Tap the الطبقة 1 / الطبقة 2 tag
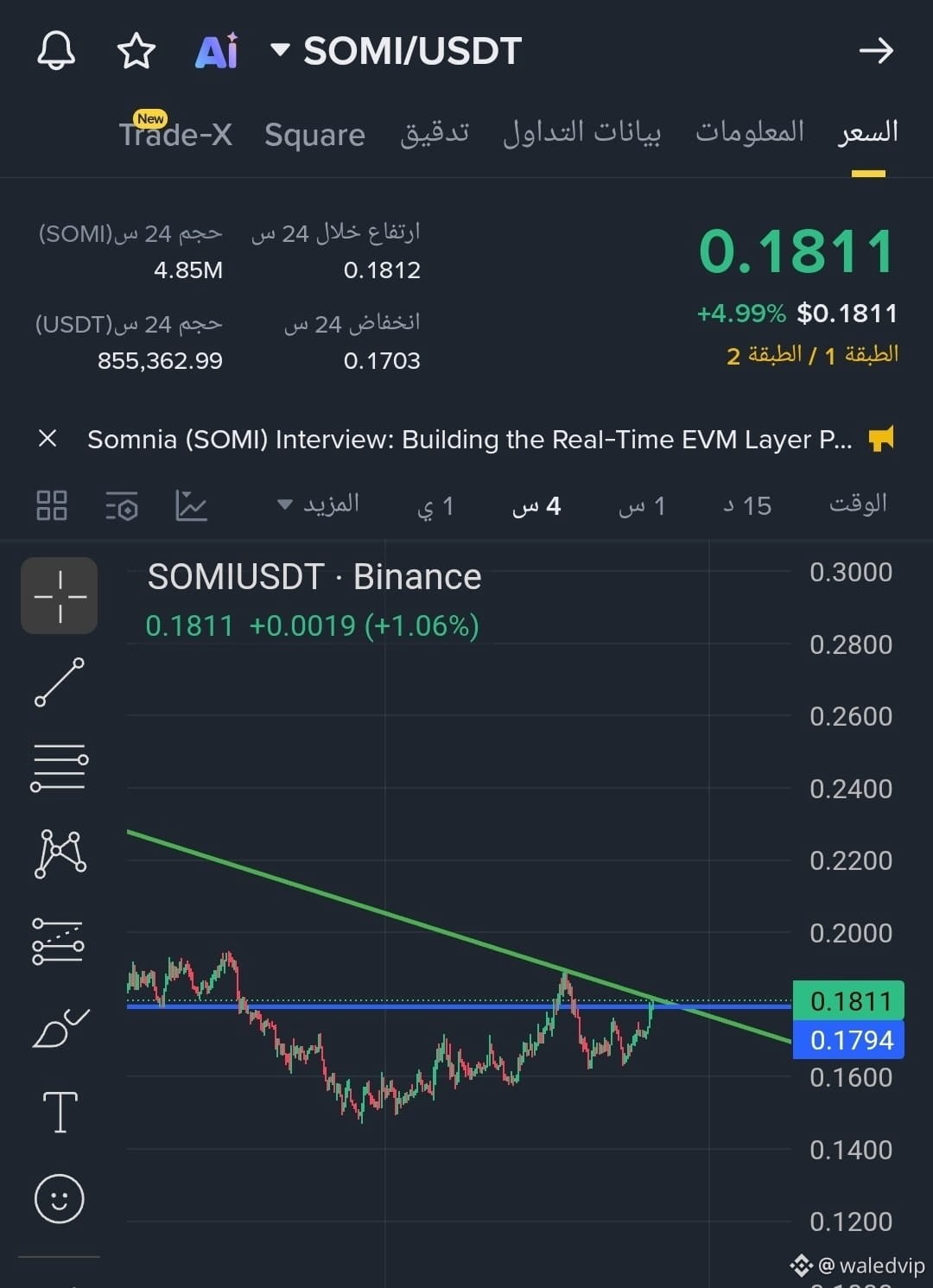The width and height of the screenshot is (933, 1288). tap(813, 355)
